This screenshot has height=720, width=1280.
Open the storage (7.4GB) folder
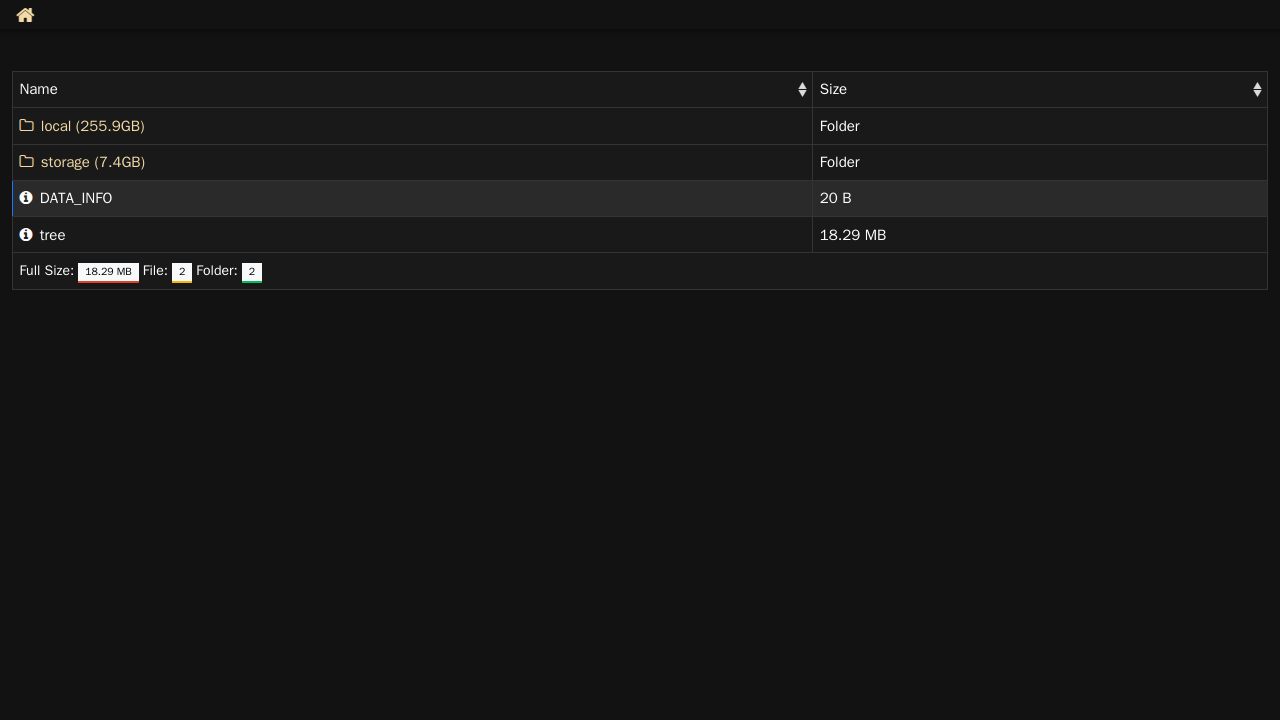[93, 162]
